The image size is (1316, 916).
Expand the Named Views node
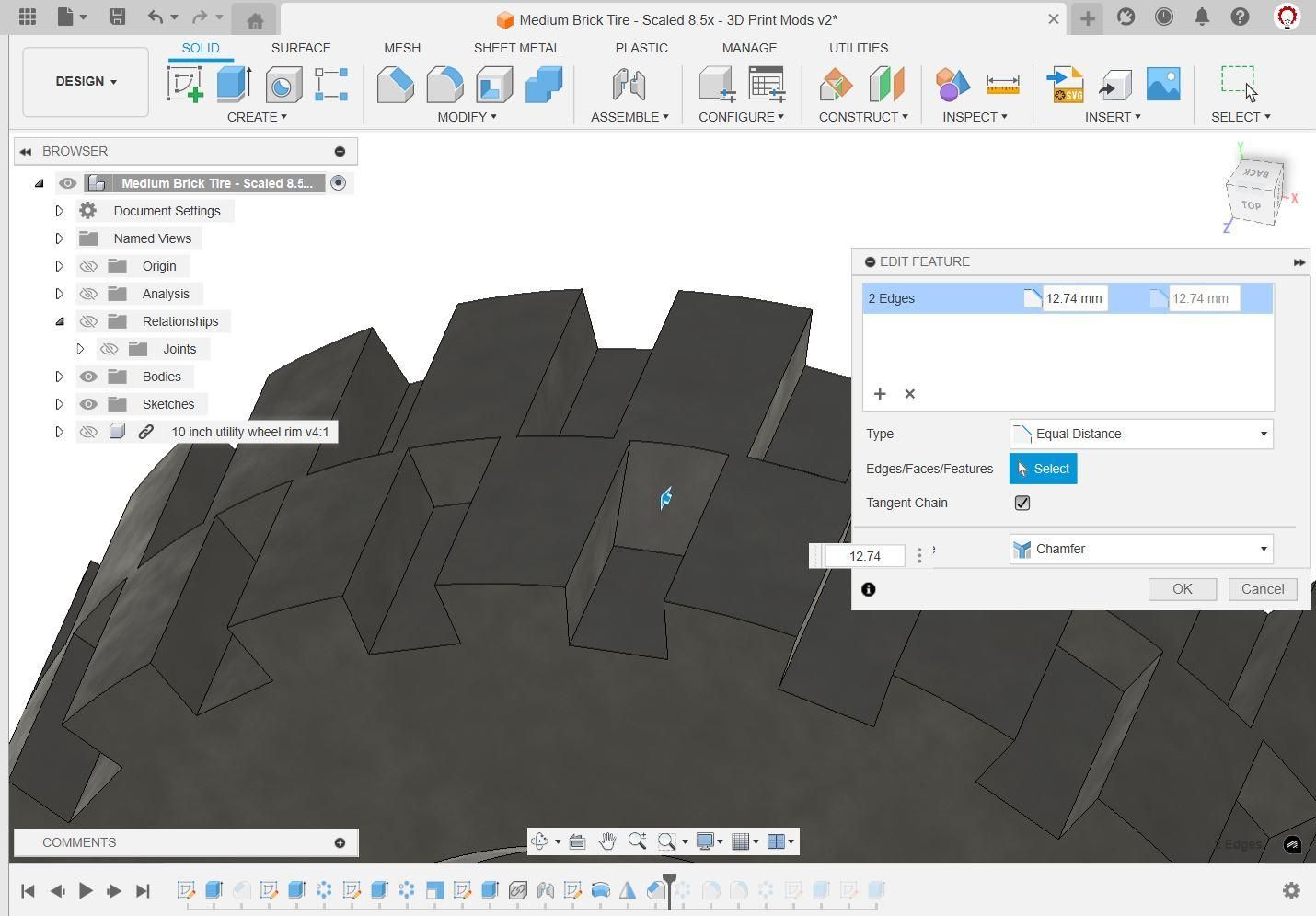coord(60,238)
